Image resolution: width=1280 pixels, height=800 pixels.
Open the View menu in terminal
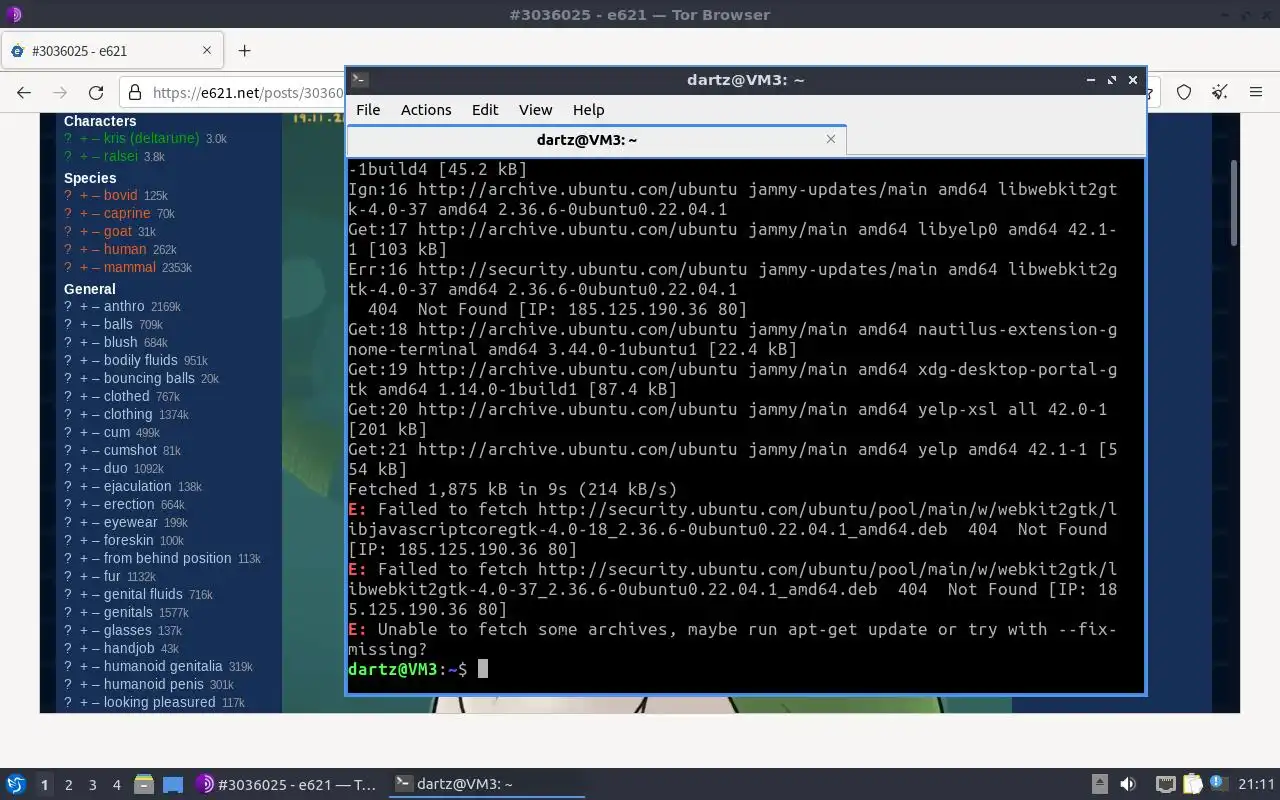click(535, 110)
